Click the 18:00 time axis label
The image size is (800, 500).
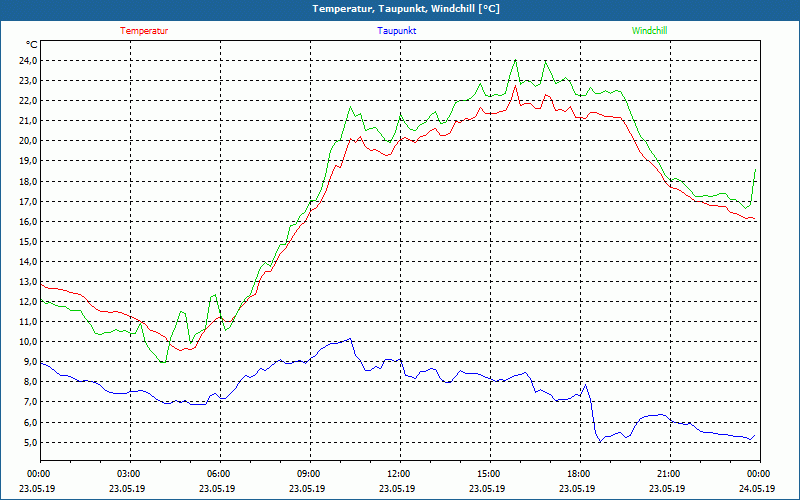(580, 474)
